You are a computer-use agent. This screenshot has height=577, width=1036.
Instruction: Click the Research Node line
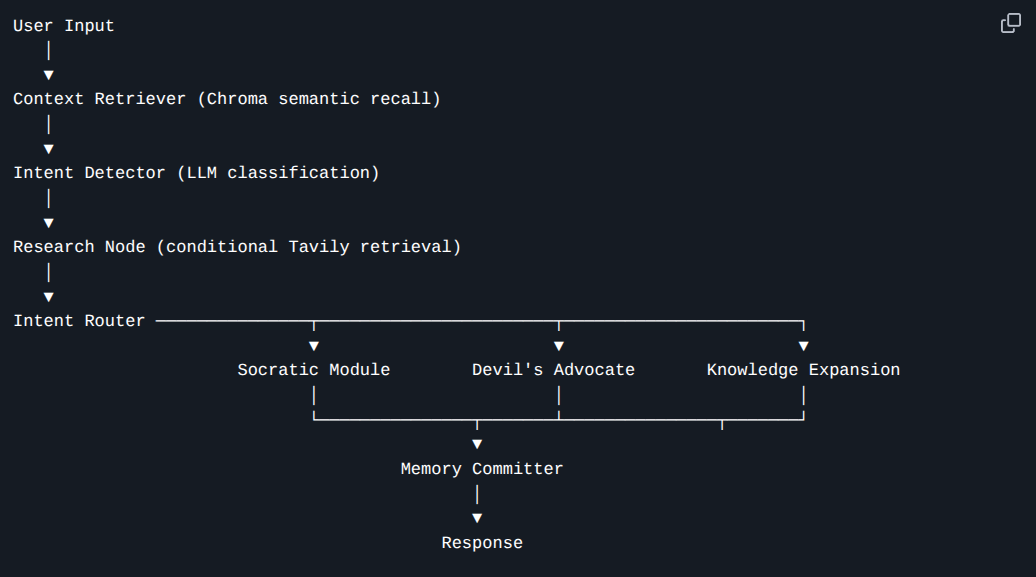click(237, 247)
